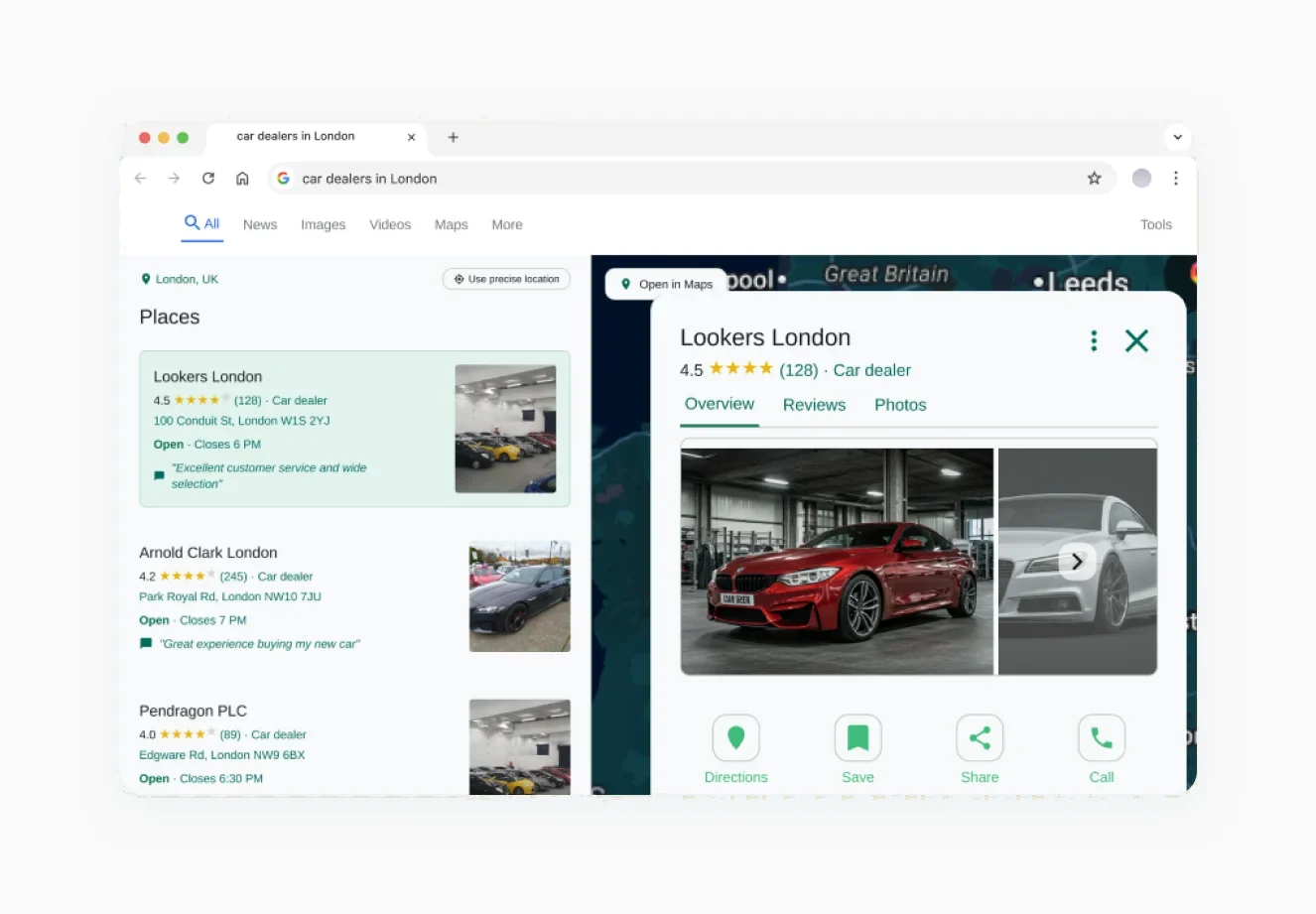Open the browser home icon
Screen dimensions: 1316x914
coord(242,179)
